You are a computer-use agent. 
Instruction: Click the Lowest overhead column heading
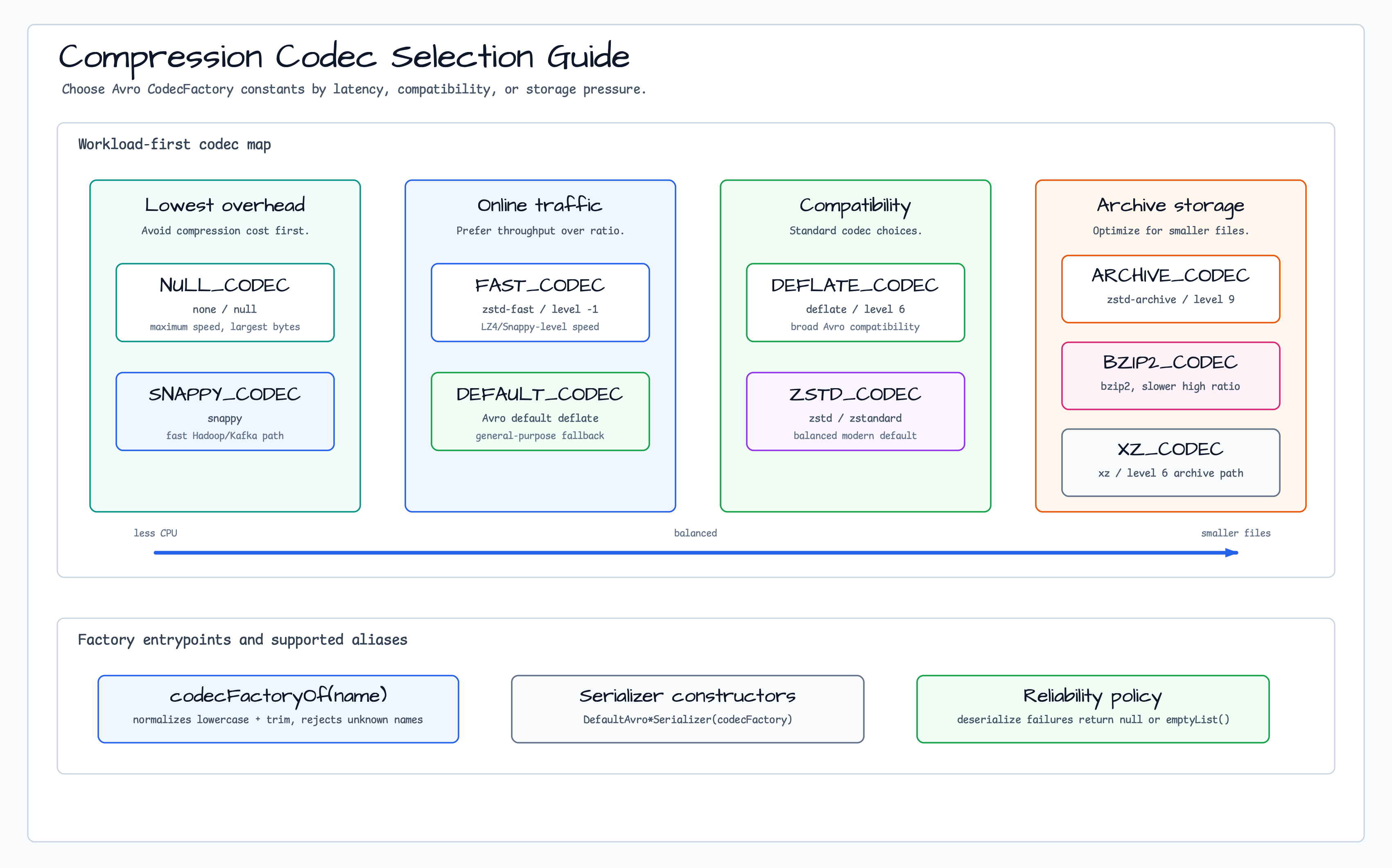pos(225,205)
